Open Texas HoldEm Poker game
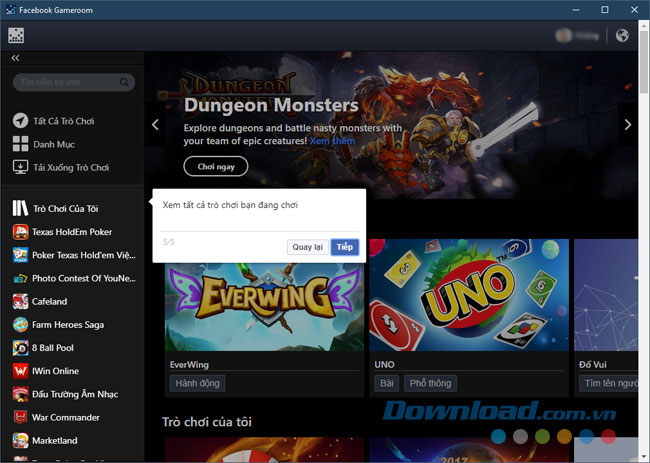The image size is (650, 463). point(71,232)
